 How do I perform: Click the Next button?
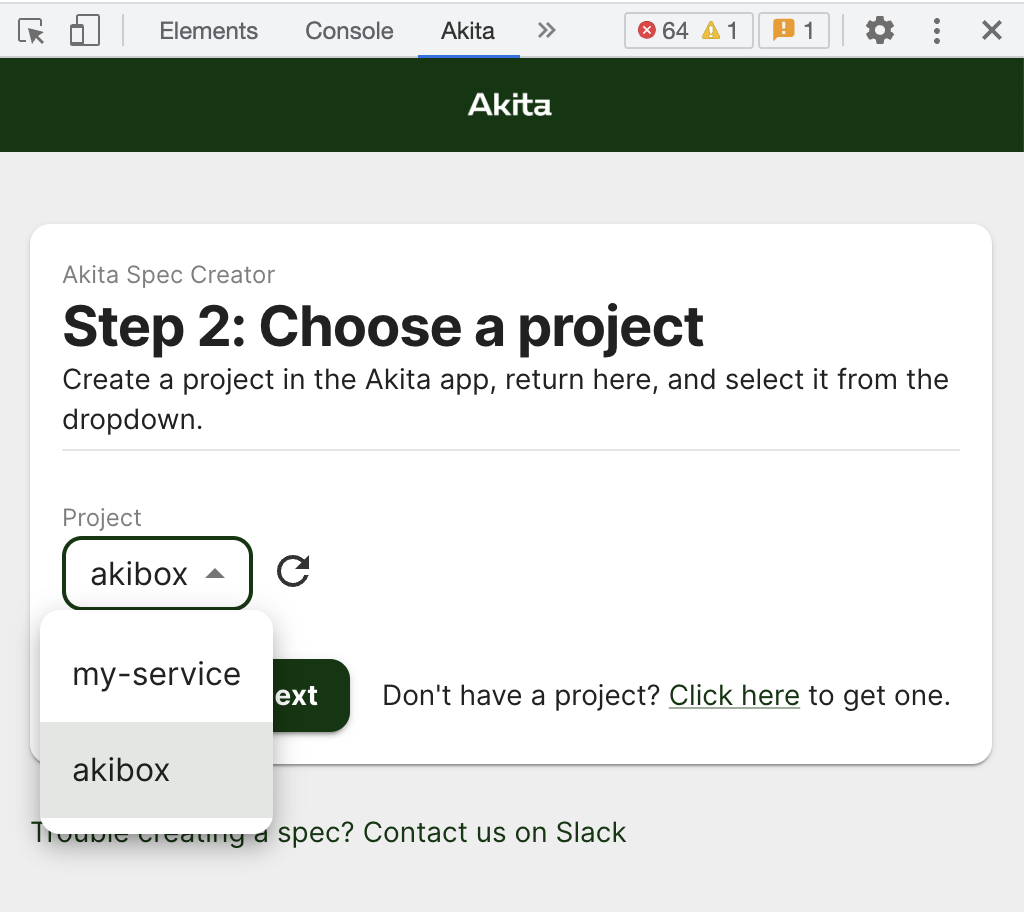click(311, 696)
